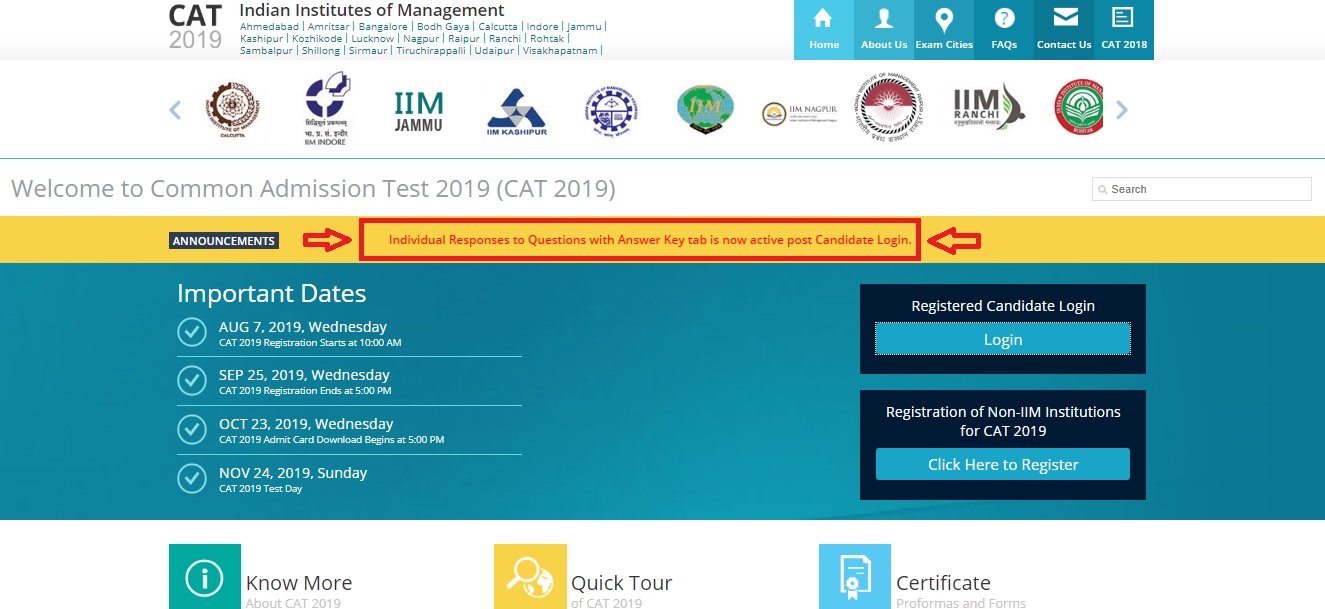Screen dimensions: 1325x609
Task: Open the Jammu city link
Action: click(584, 26)
